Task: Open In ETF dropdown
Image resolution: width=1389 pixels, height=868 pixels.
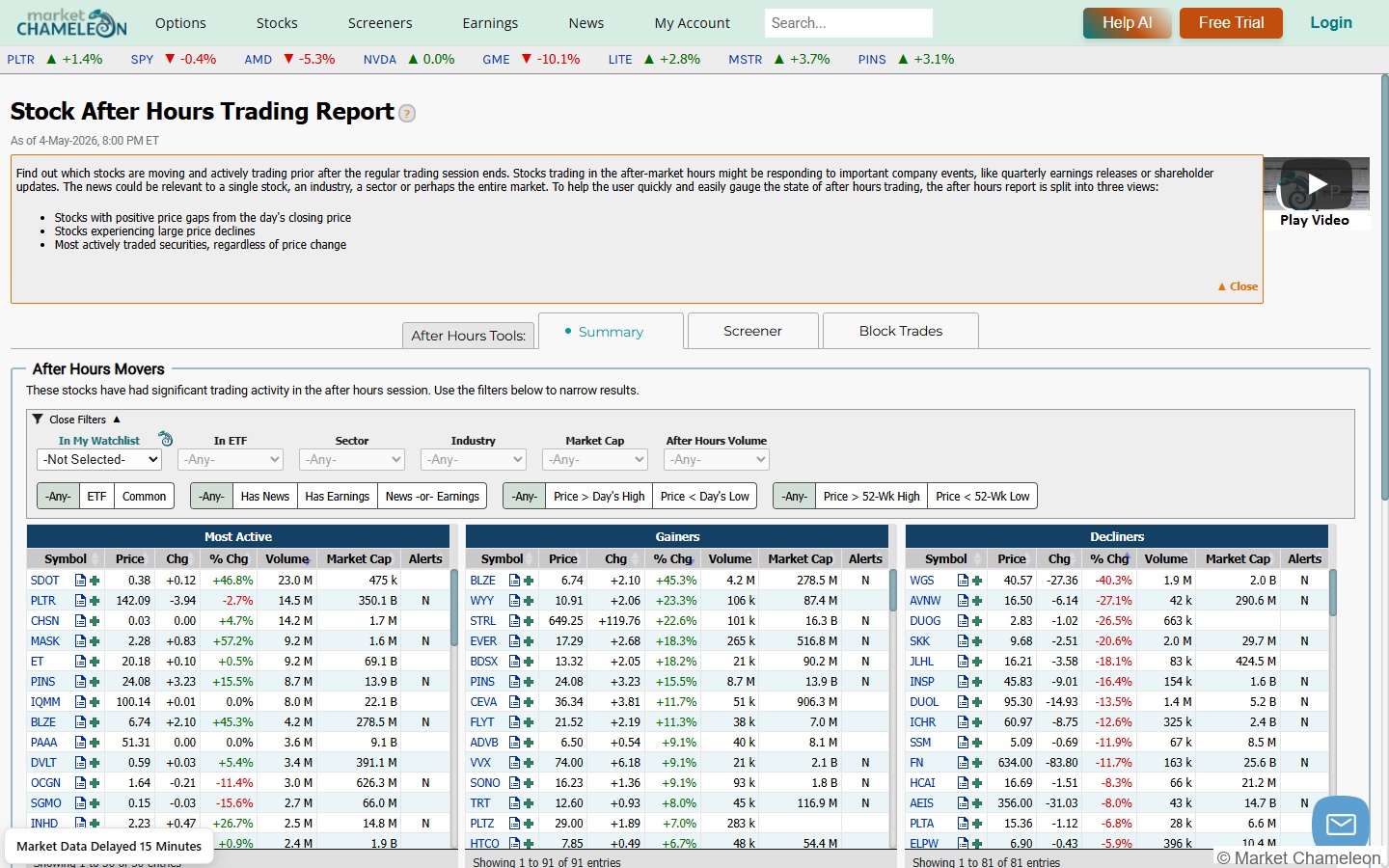Action: point(231,460)
